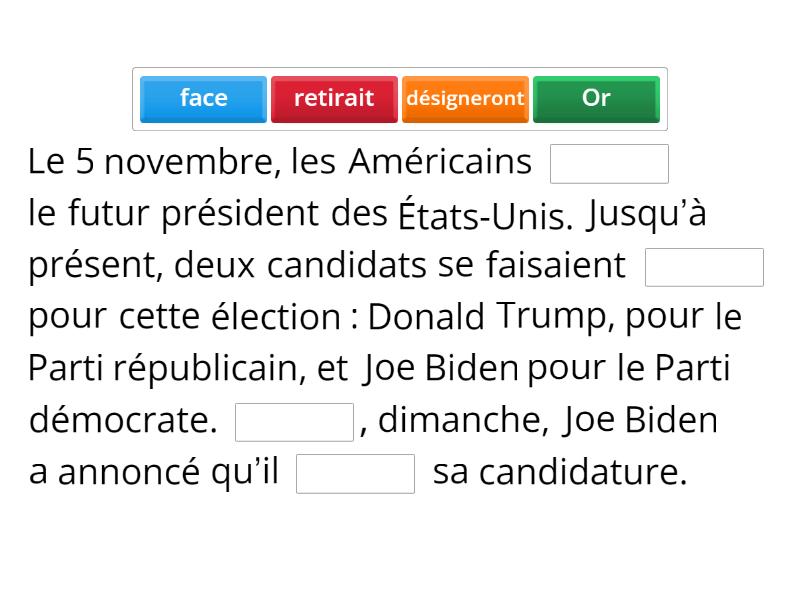Viewport: 800px width, 600px height.
Task: Click the words "sa candidature"
Action: (x=560, y=473)
